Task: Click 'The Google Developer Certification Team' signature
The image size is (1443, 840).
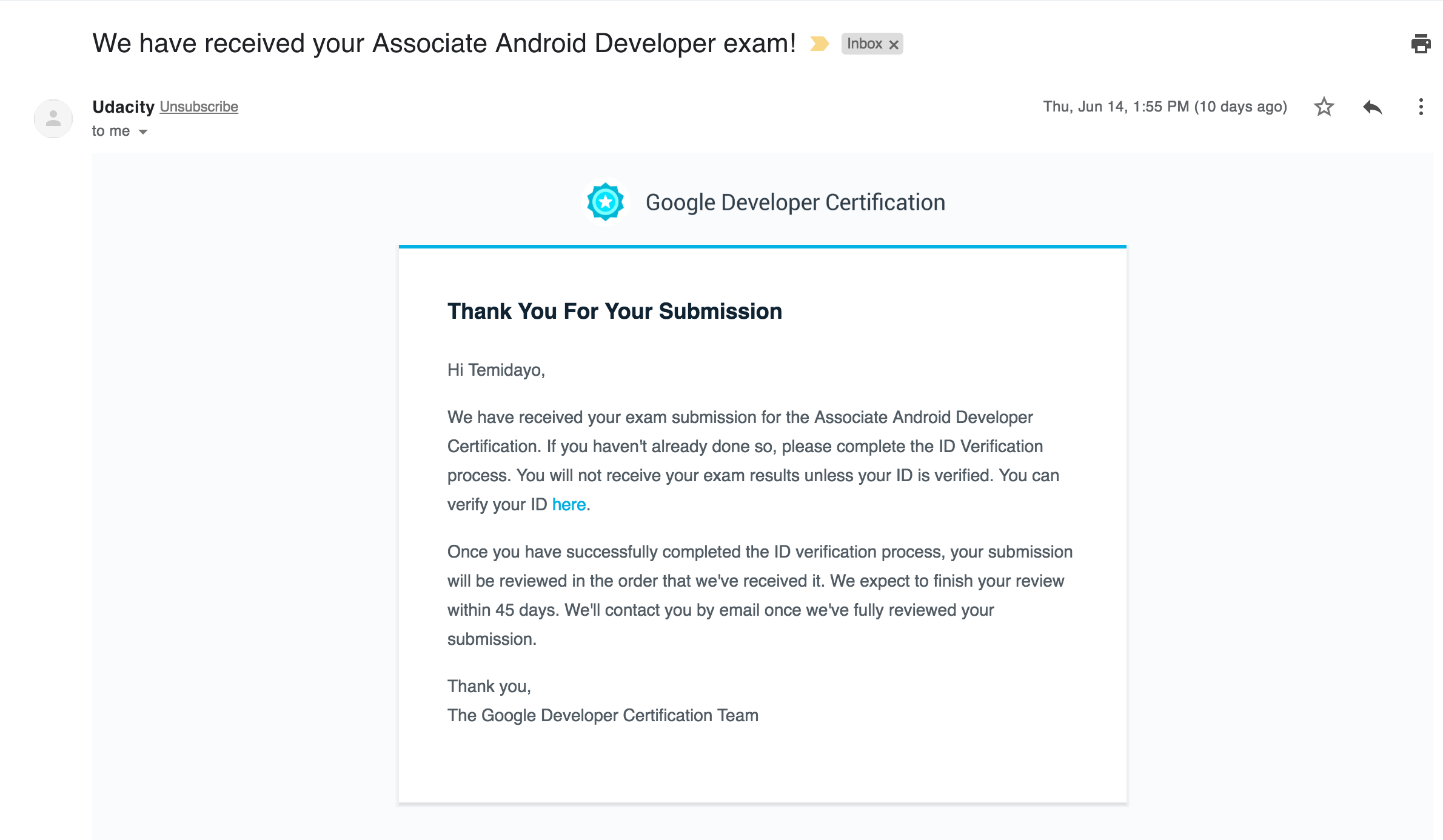Action: pos(603,715)
